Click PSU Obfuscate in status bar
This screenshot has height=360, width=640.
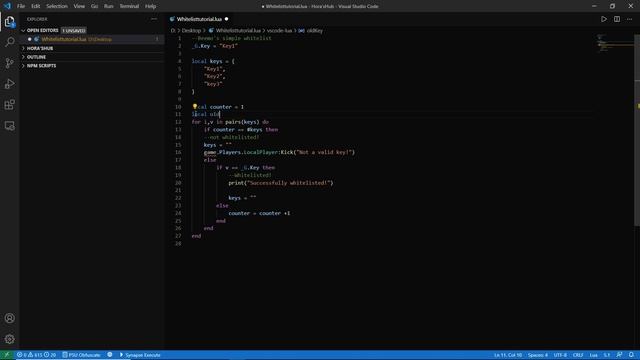click(x=81, y=355)
